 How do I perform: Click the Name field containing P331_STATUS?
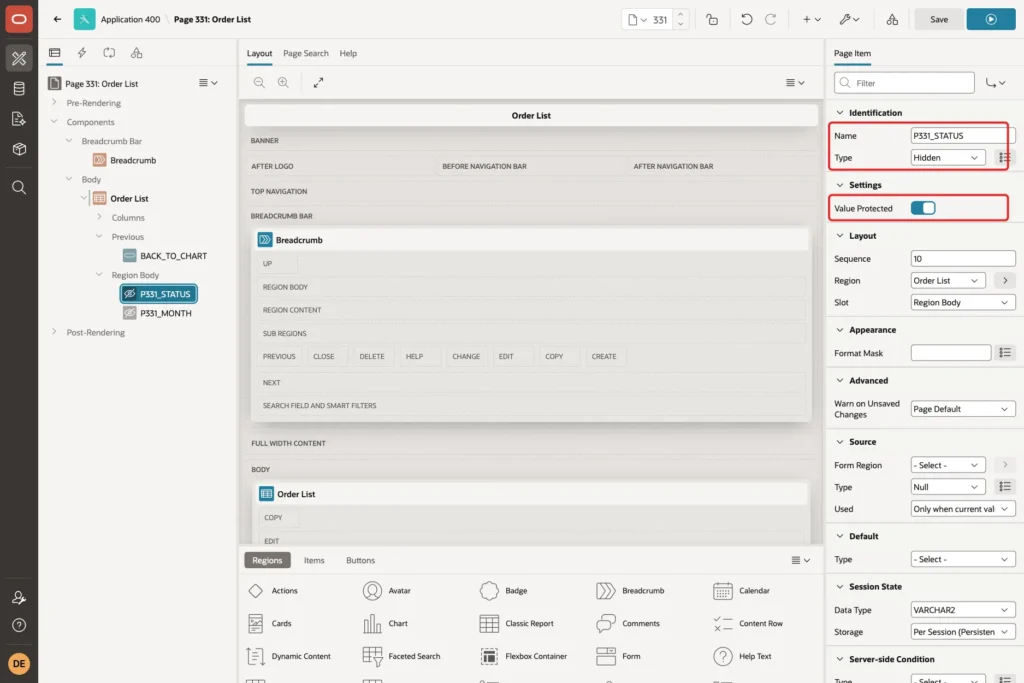(x=962, y=135)
